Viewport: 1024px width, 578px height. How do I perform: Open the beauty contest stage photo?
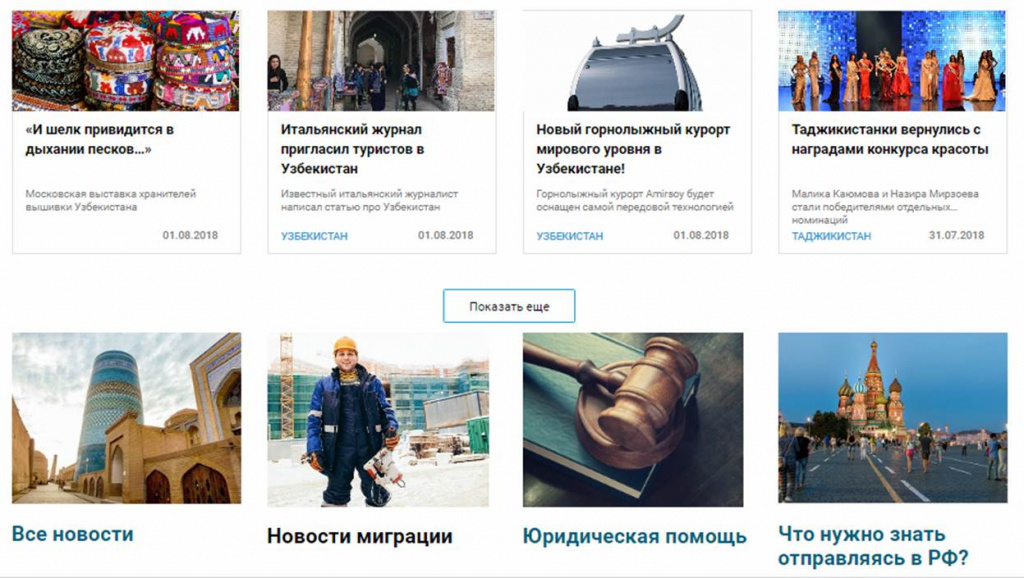coord(892,61)
